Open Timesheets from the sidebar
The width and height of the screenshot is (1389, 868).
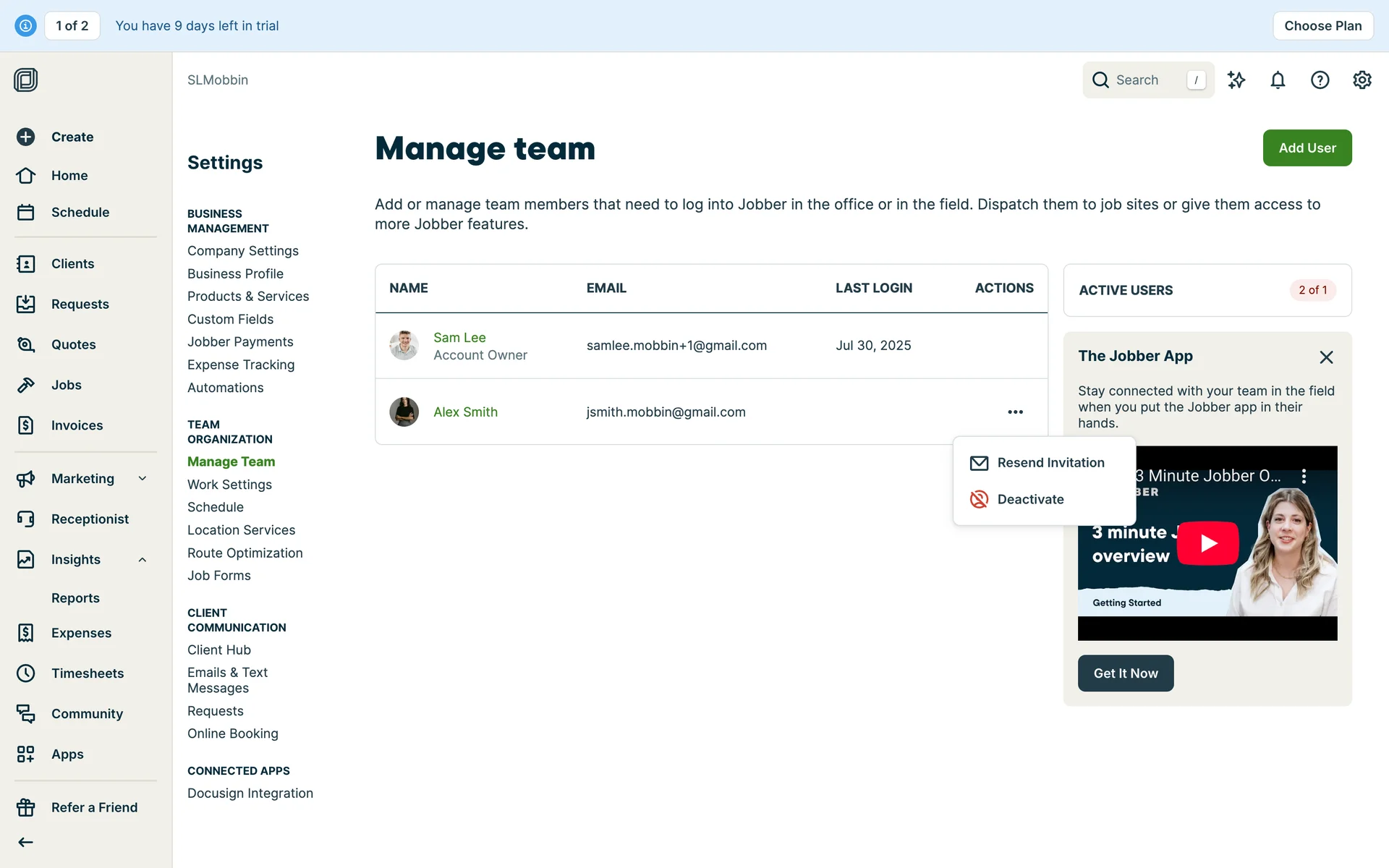(x=87, y=673)
